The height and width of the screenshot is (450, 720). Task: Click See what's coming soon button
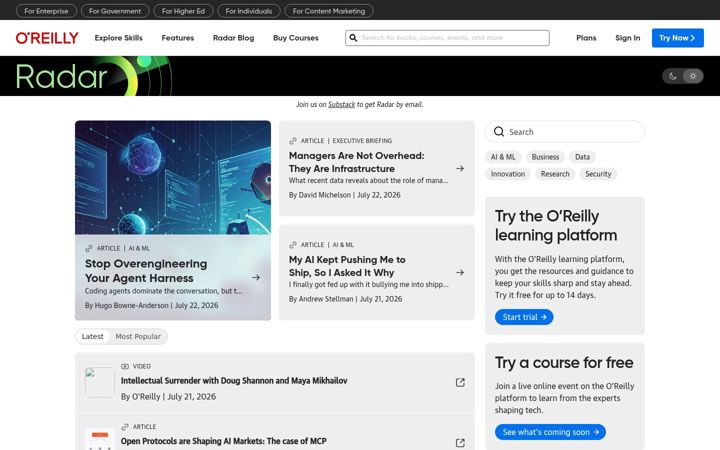click(550, 432)
